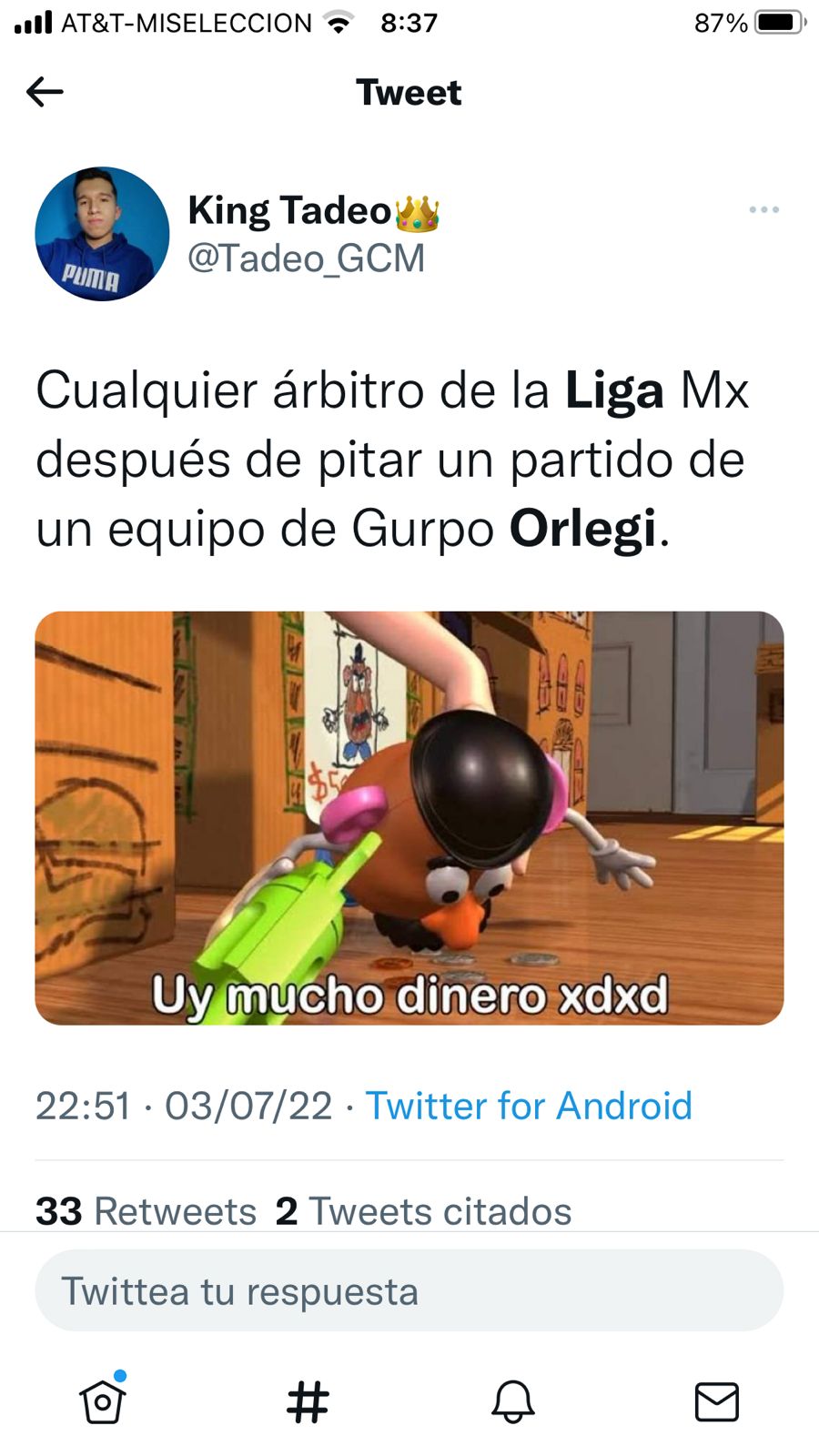819x1456 pixels.
Task: Go to the Home tab icon
Action: tap(102, 1400)
